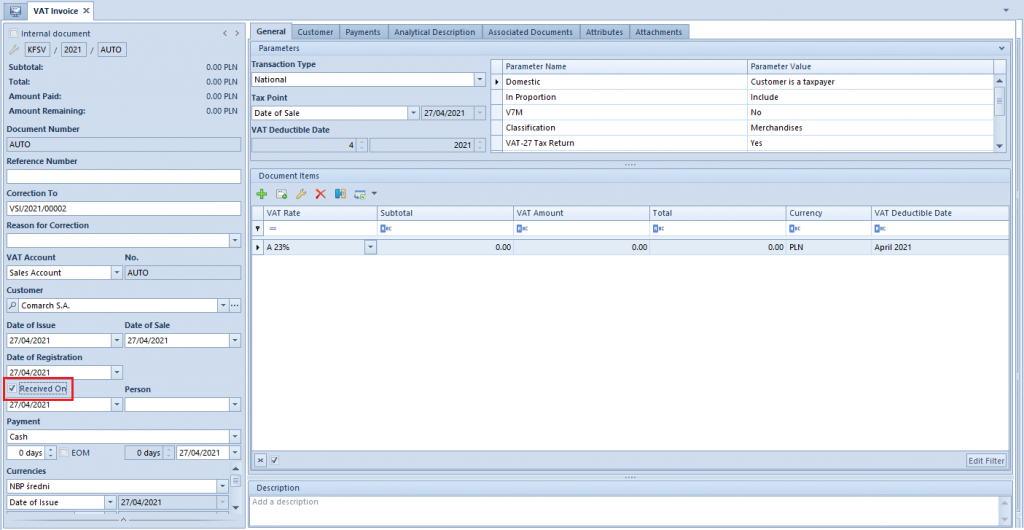Click the ellipsis button next to the Customer field

pyautogui.click(x=235, y=305)
